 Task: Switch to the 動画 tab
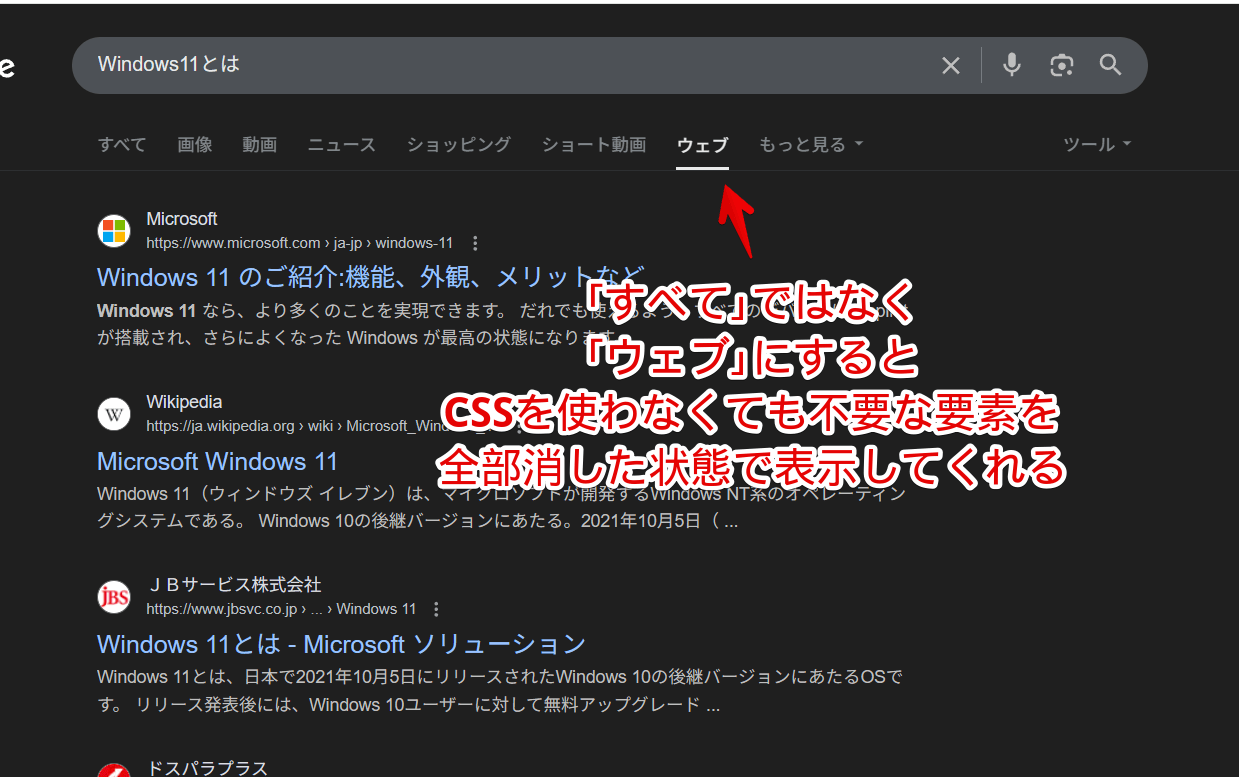[x=259, y=144]
